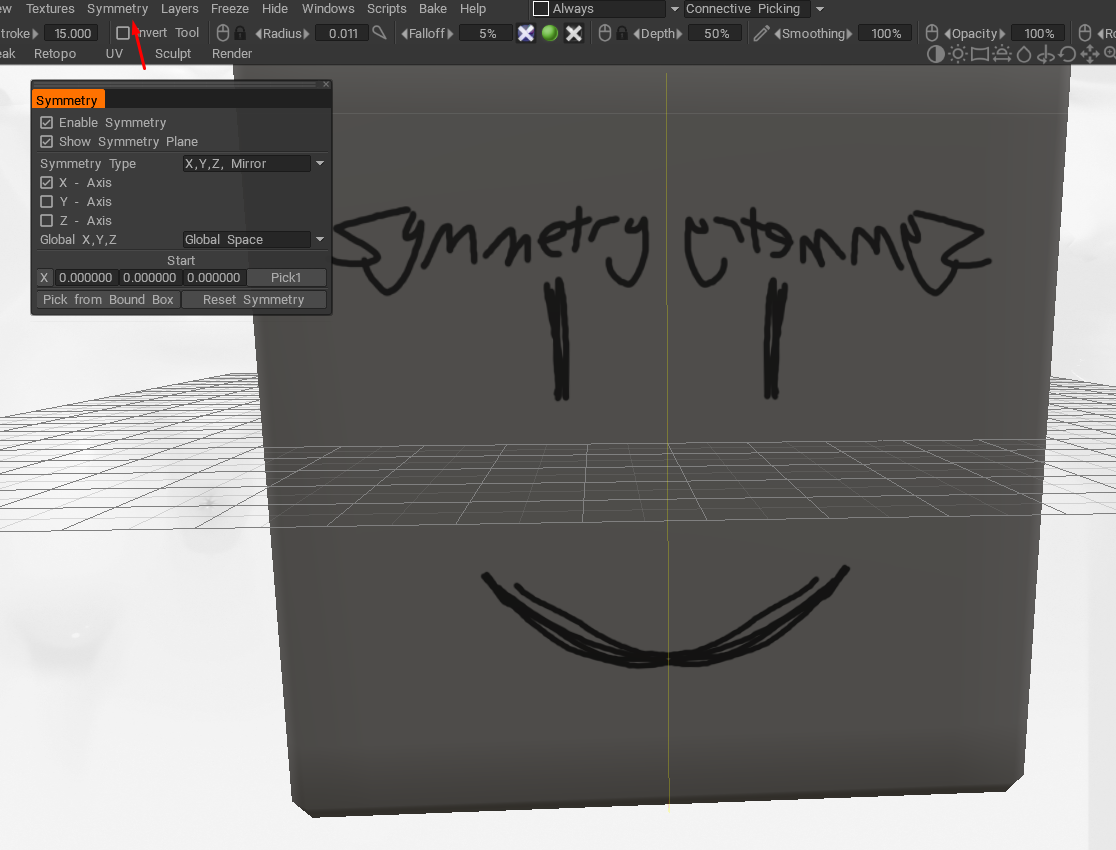
Task: Switch to the Sculpt room tab
Action: pos(173,53)
